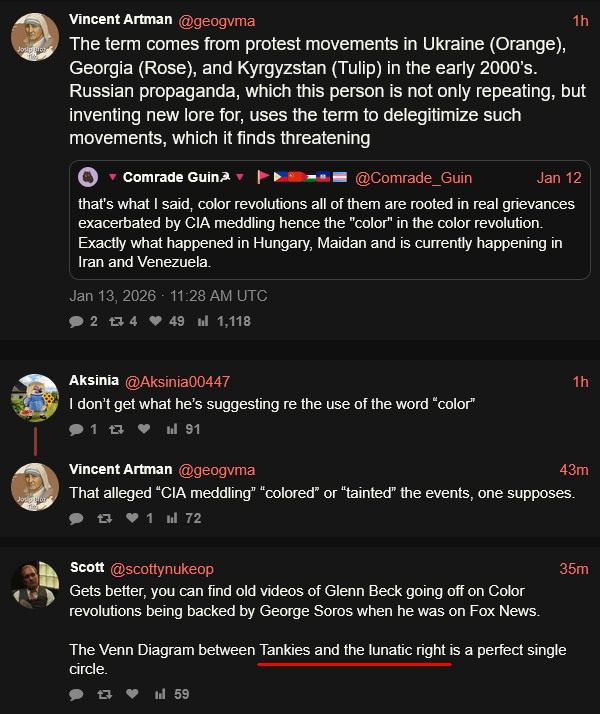The image size is (600, 714).
Task: Retweet Aksinia's comment
Action: click(117, 429)
